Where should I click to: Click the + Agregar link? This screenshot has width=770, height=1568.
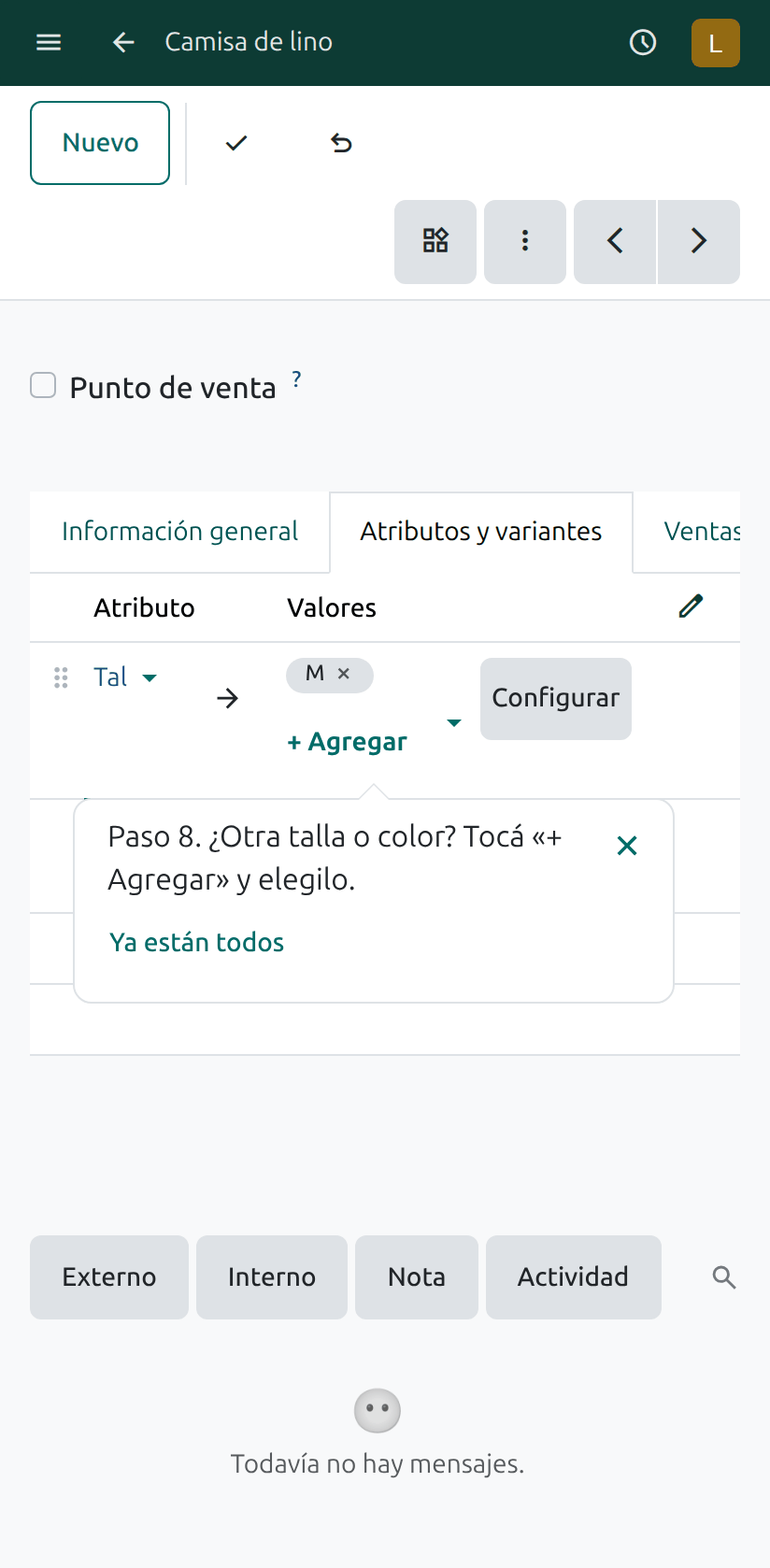(x=347, y=742)
